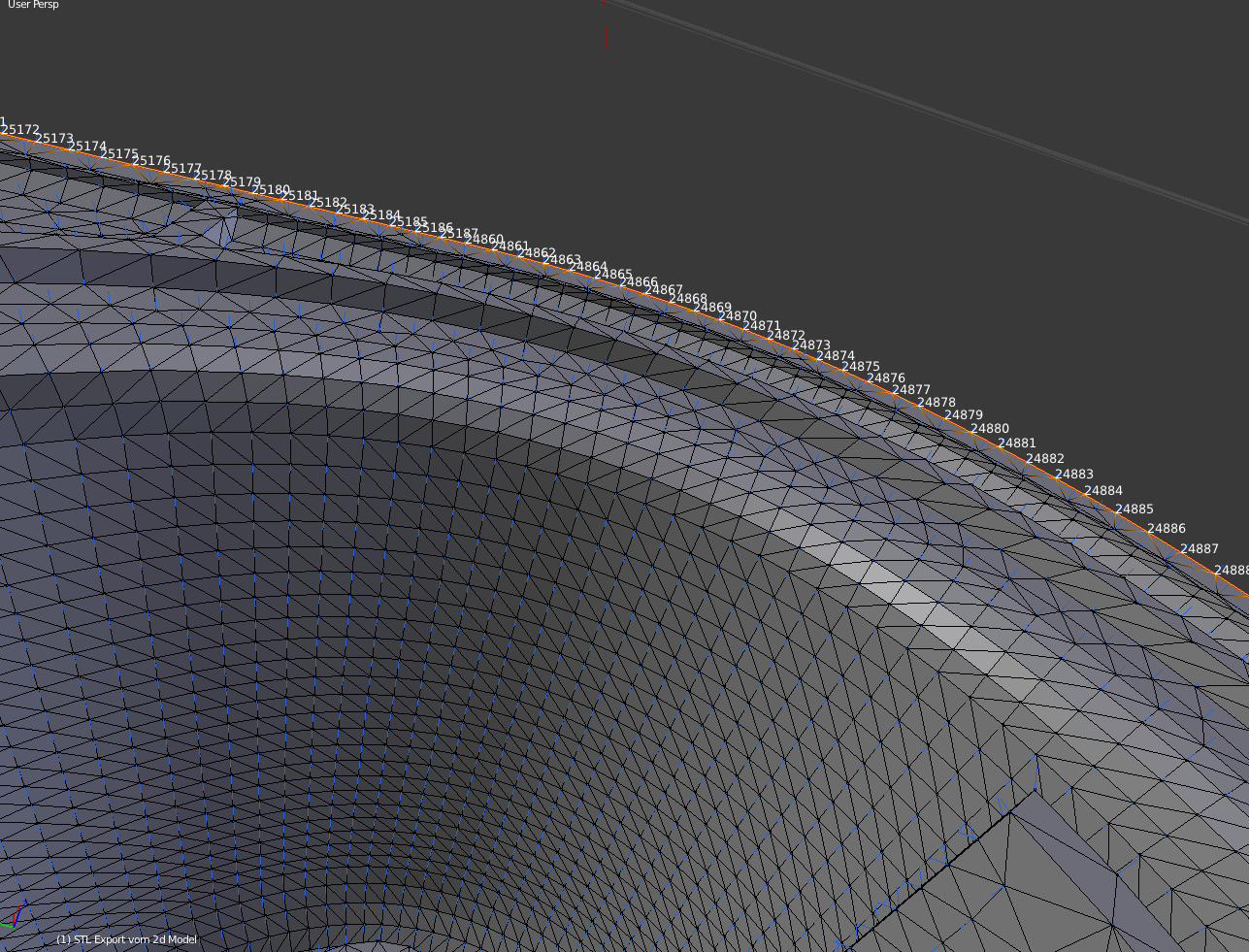Click vertex index label 24867
The image size is (1249, 952).
[663, 290]
